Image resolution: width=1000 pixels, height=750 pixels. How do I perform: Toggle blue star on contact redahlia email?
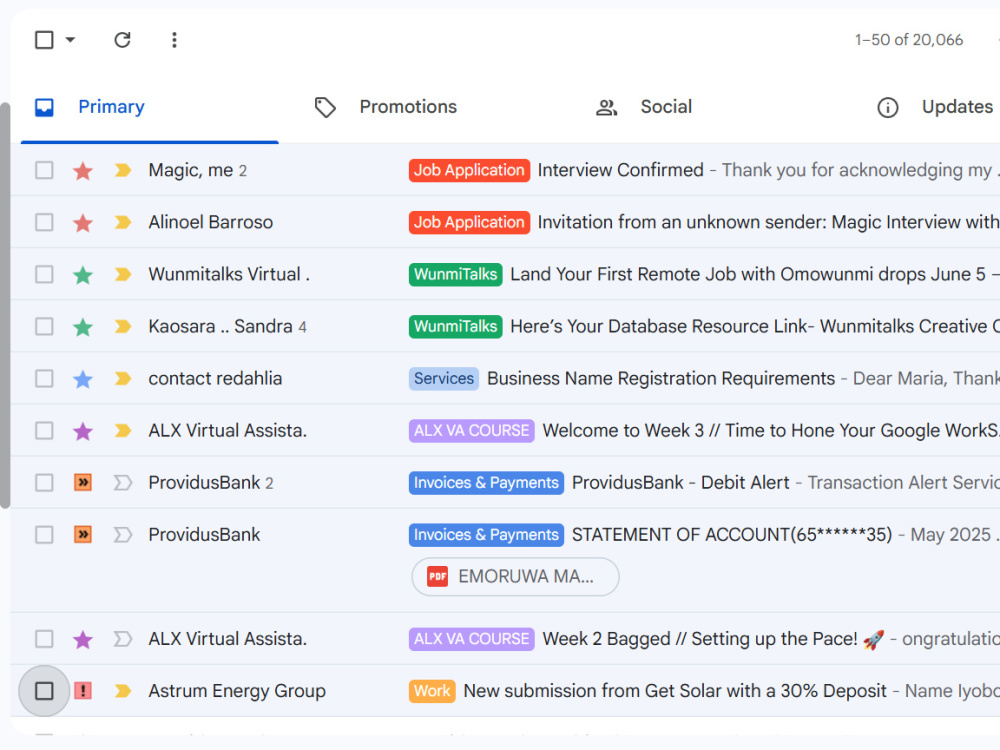tap(83, 379)
